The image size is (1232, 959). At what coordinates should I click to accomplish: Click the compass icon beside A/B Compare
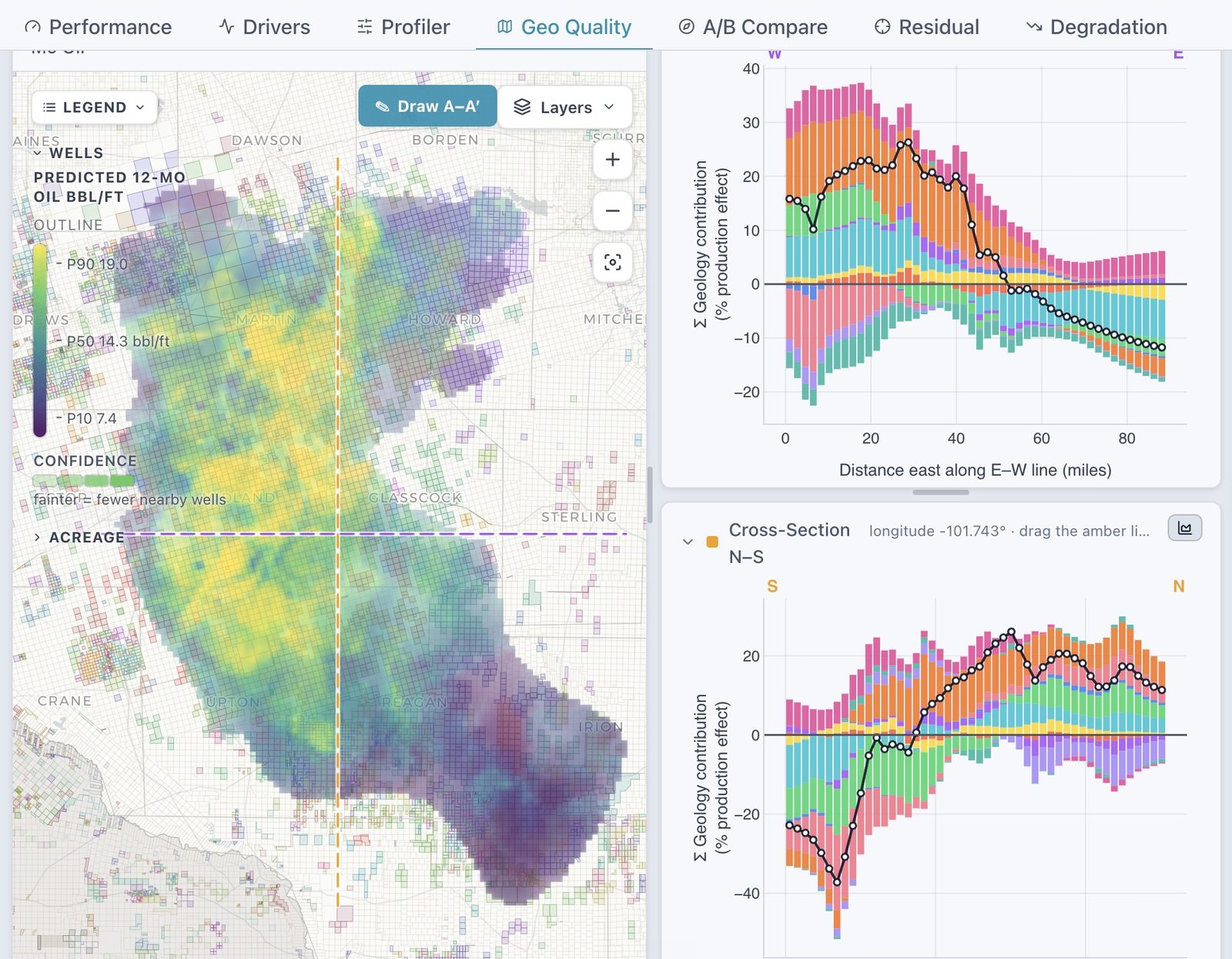(686, 27)
